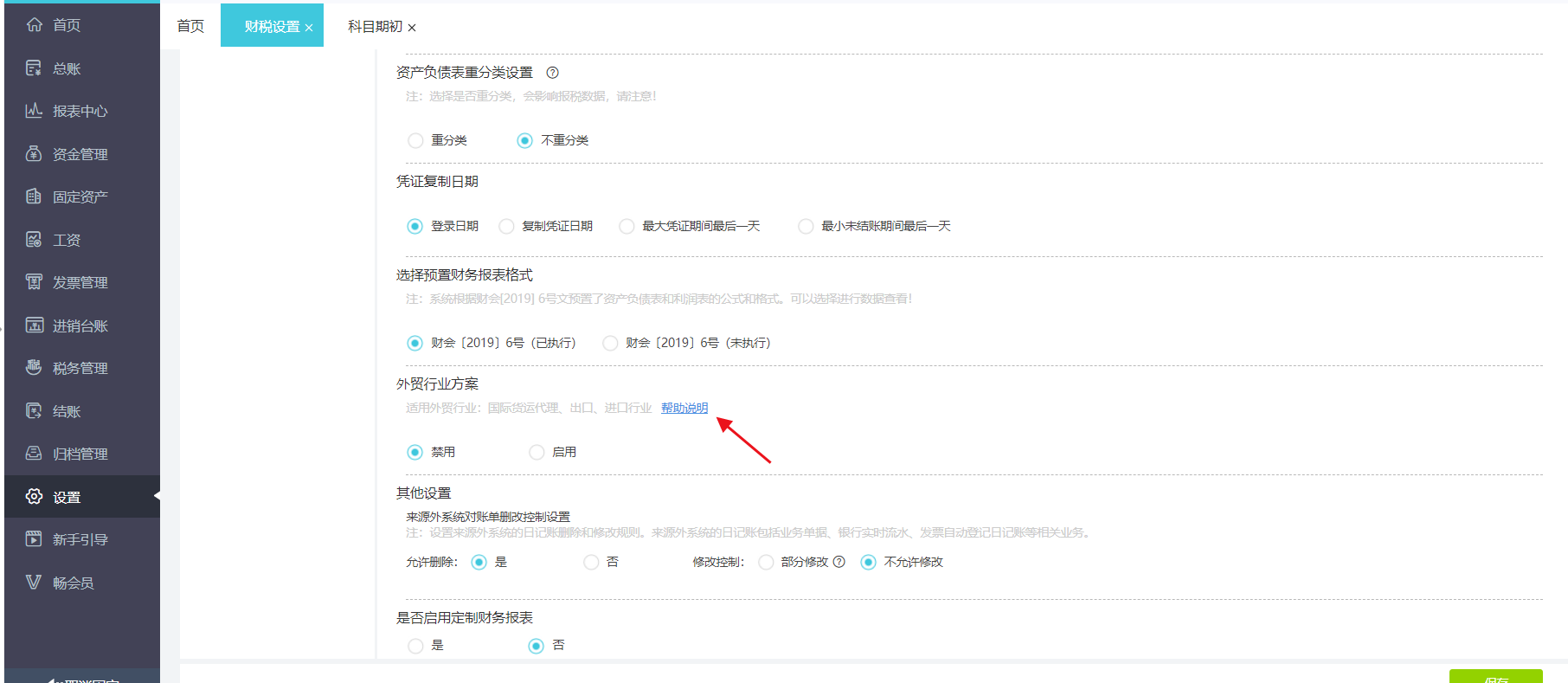Viewport: 1568px width, 683px height.
Task: Enable 外贸行业方案 with 启用 option
Action: [537, 452]
